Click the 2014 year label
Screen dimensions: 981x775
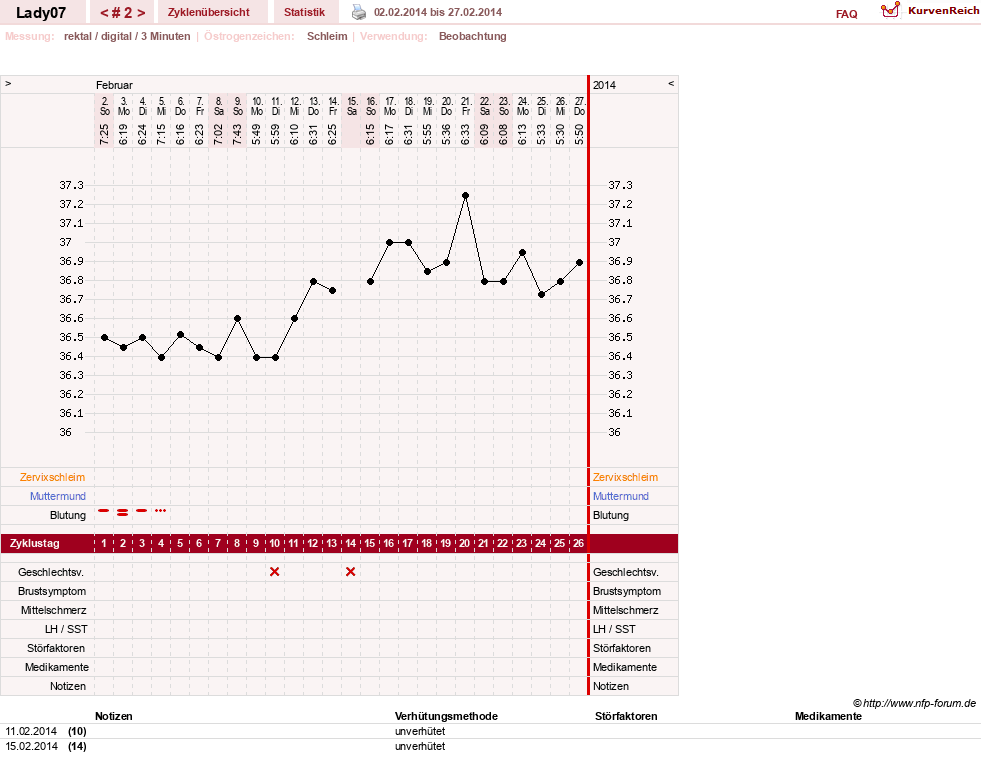[604, 85]
